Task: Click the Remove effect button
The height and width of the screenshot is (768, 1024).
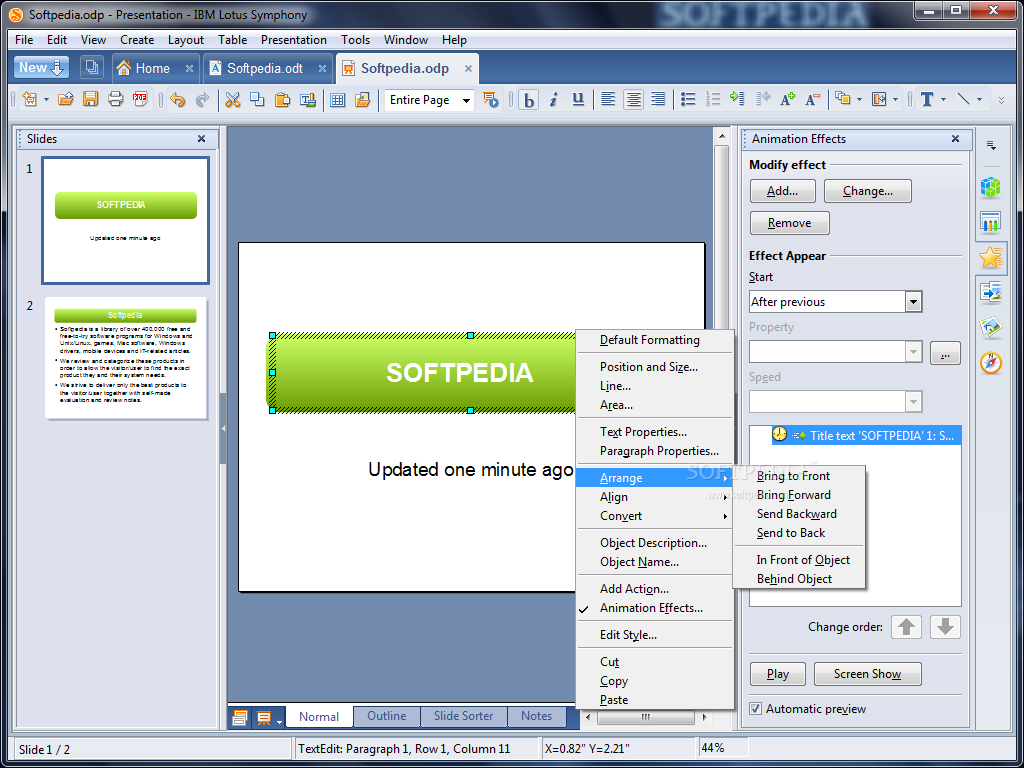Action: pos(790,223)
